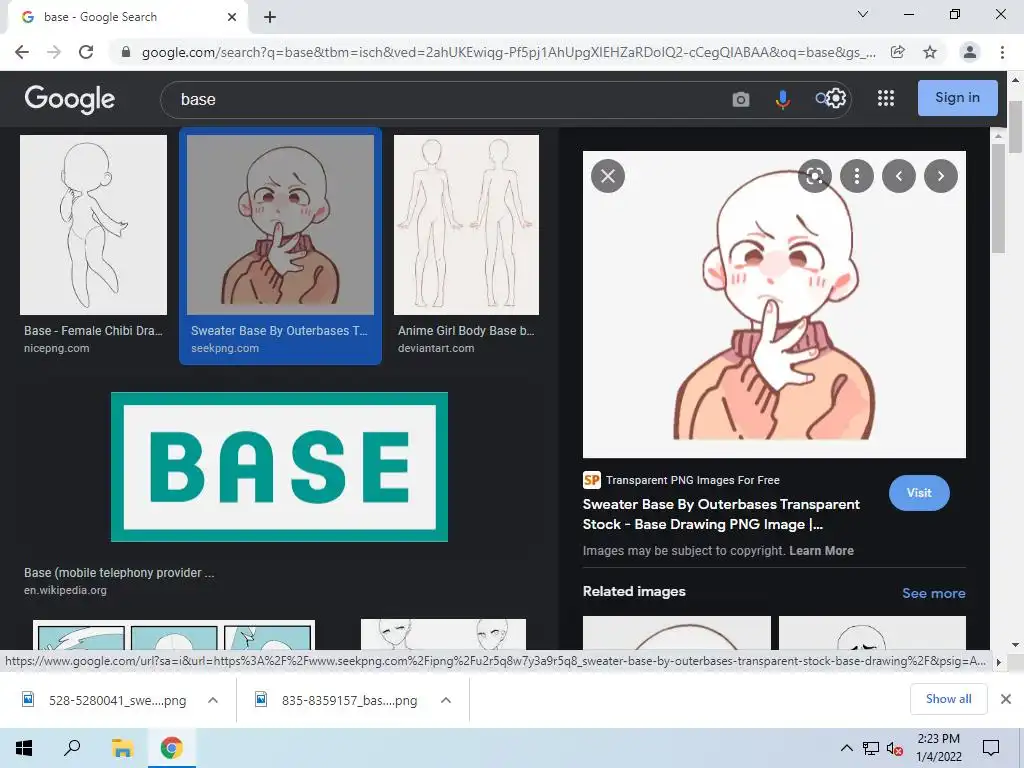1024x768 pixels.
Task: Open File Explorer from taskbar
Action: point(122,748)
